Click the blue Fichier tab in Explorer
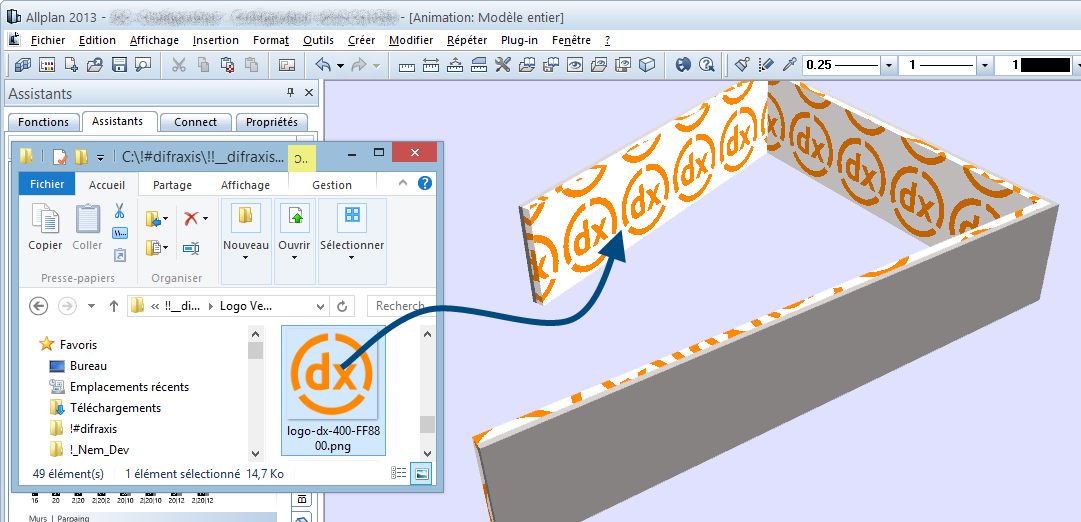 (x=47, y=184)
